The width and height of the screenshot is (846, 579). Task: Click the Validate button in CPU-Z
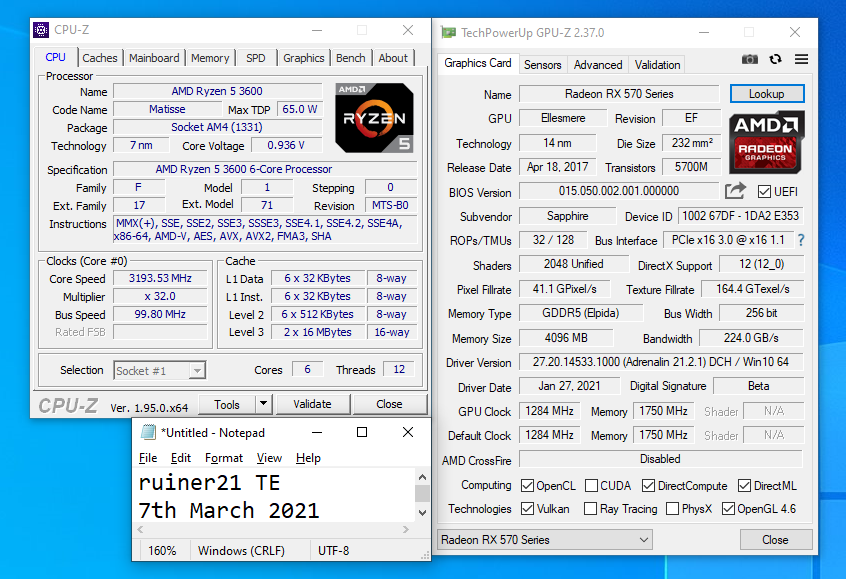coord(312,404)
